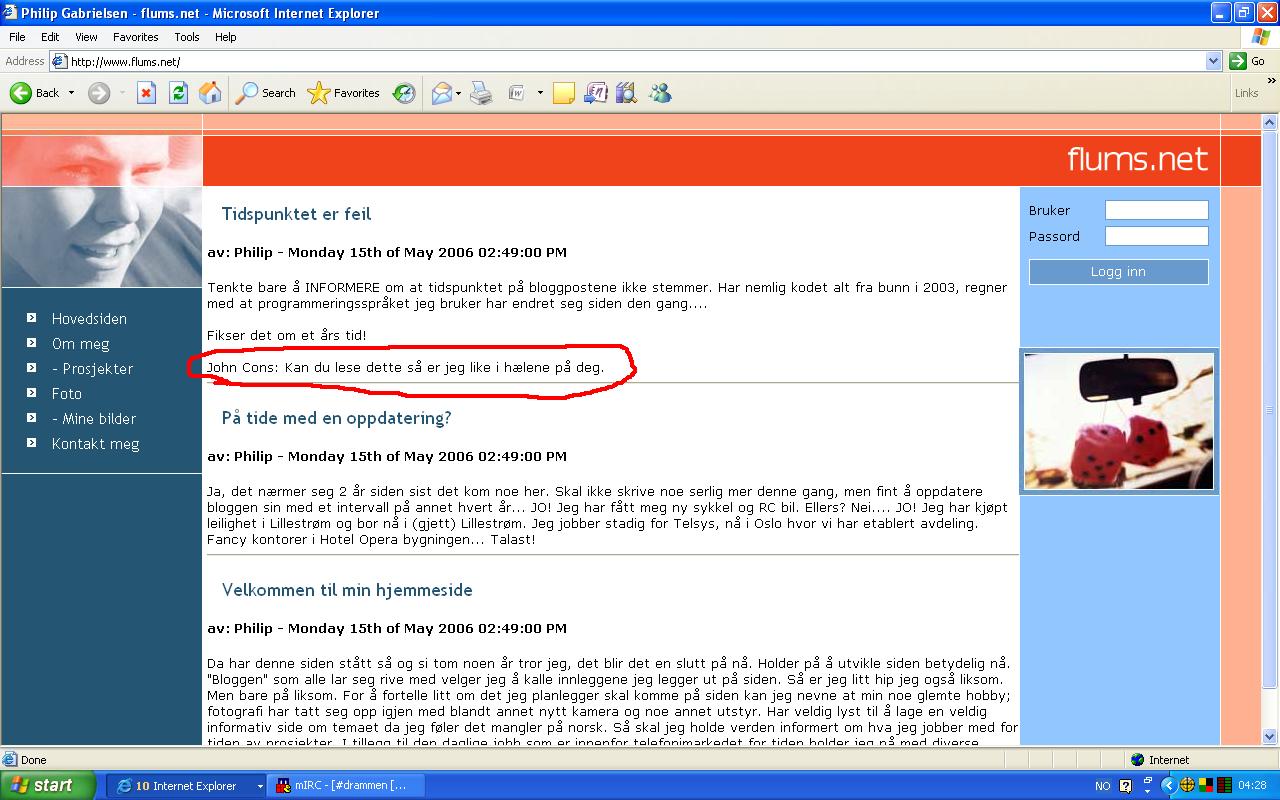Image resolution: width=1280 pixels, height=800 pixels.
Task: Click the address bar URL field
Action: (x=635, y=61)
